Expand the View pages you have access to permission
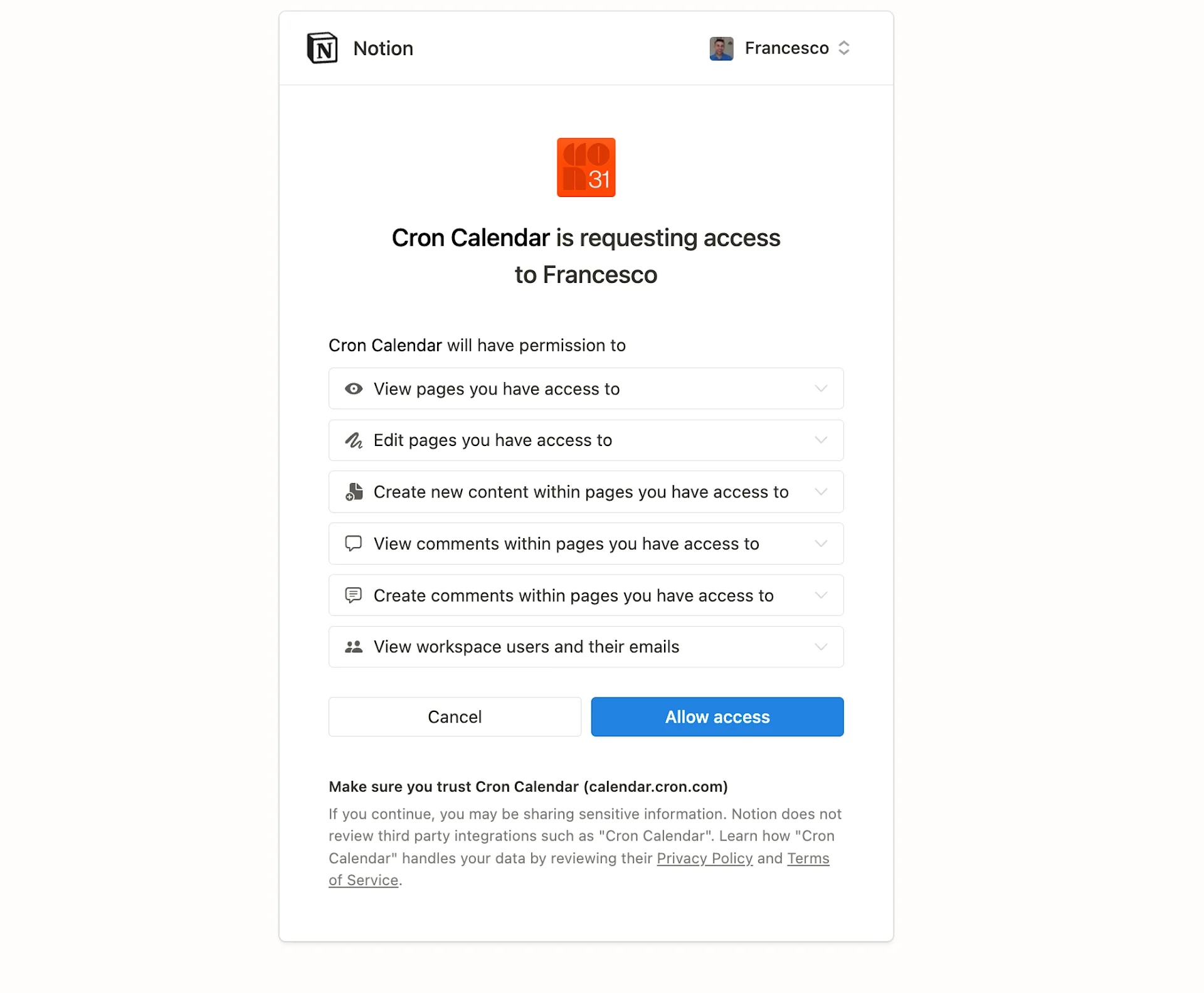The height and width of the screenshot is (993, 1204). click(821, 388)
